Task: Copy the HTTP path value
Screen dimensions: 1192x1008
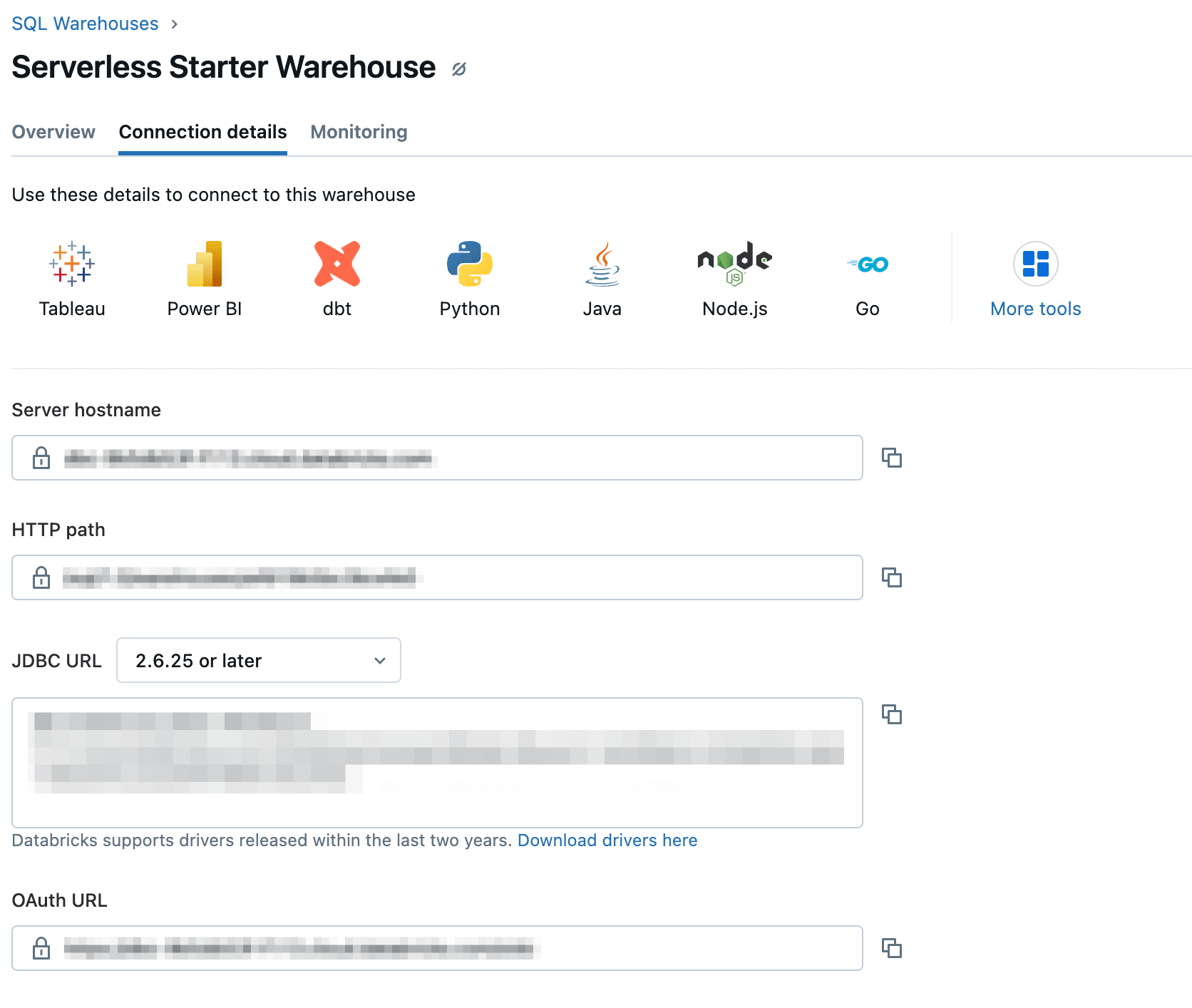Action: pyautogui.click(x=892, y=577)
